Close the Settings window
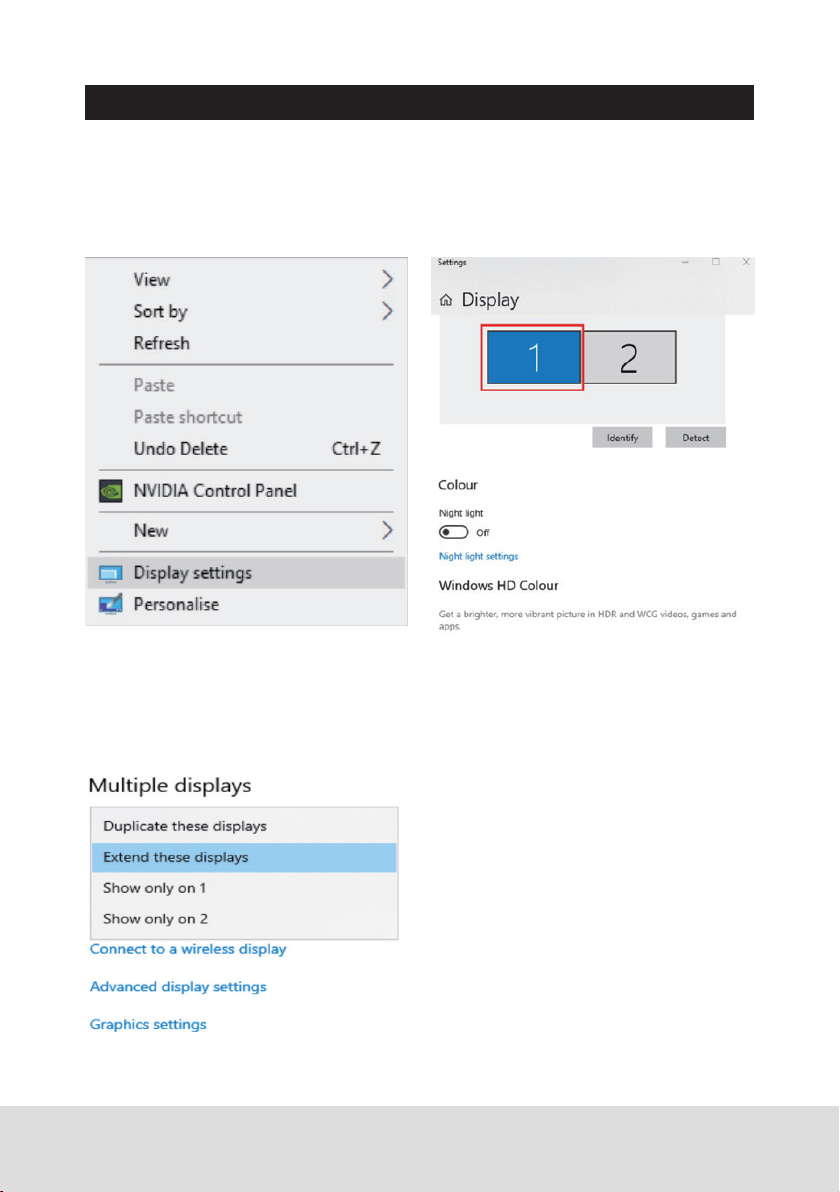Viewport: 840px width, 1192px height. [x=746, y=262]
